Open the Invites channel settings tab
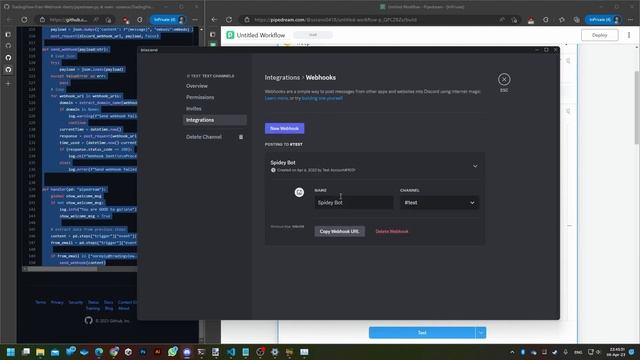This screenshot has height=360, width=640. (193, 109)
